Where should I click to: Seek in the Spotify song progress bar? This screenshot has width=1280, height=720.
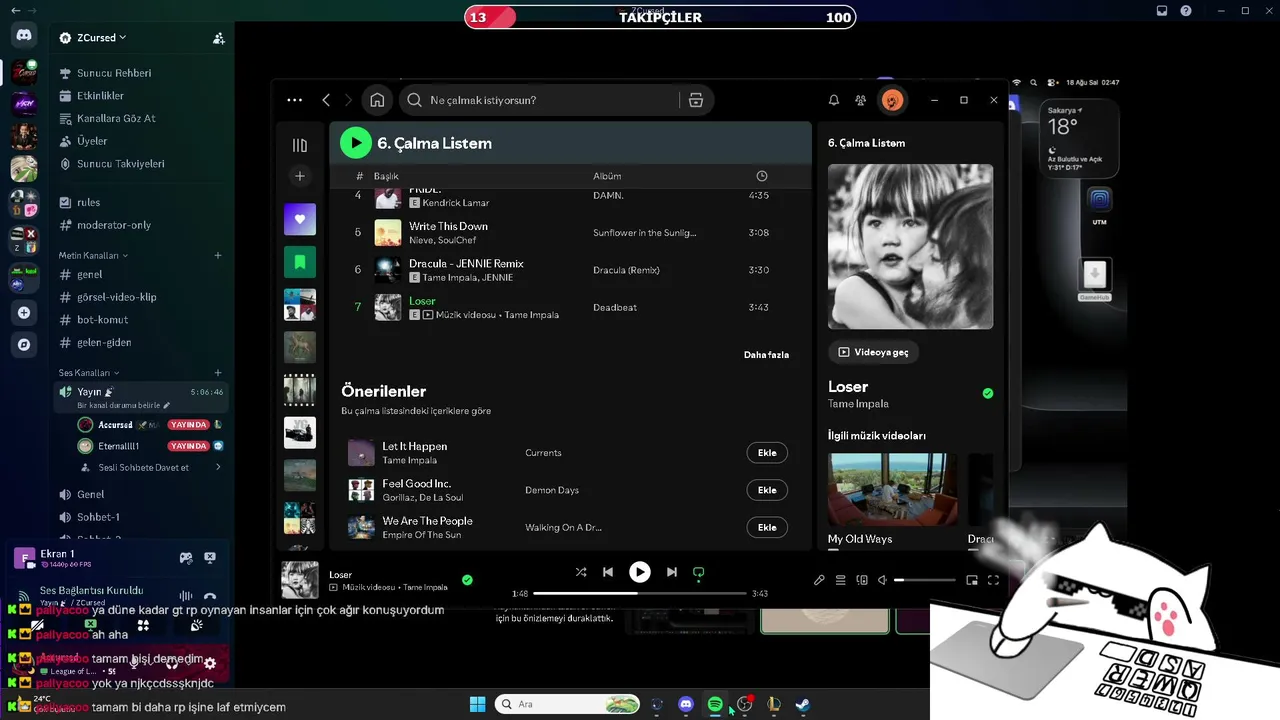pyautogui.click(x=640, y=593)
